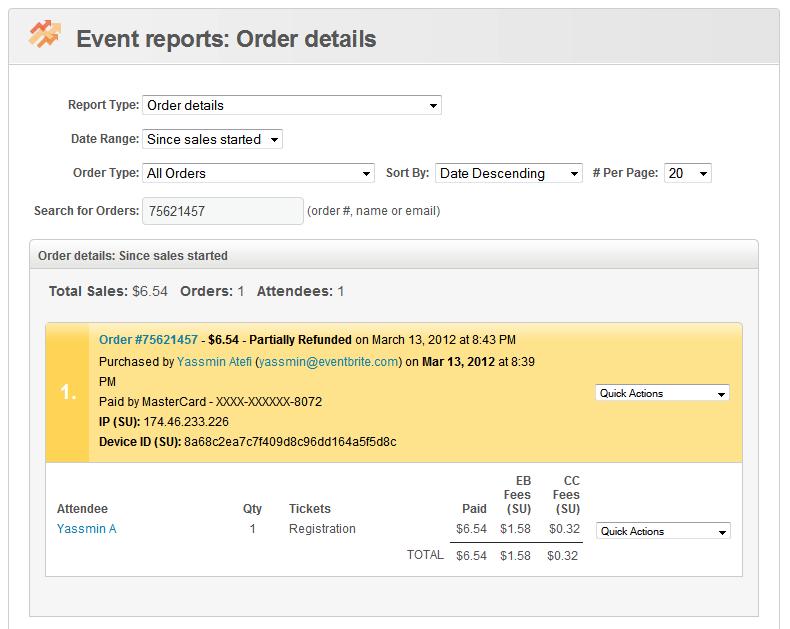
Task: Click the yassmin@eventbrite.com email link
Action: pos(328,362)
